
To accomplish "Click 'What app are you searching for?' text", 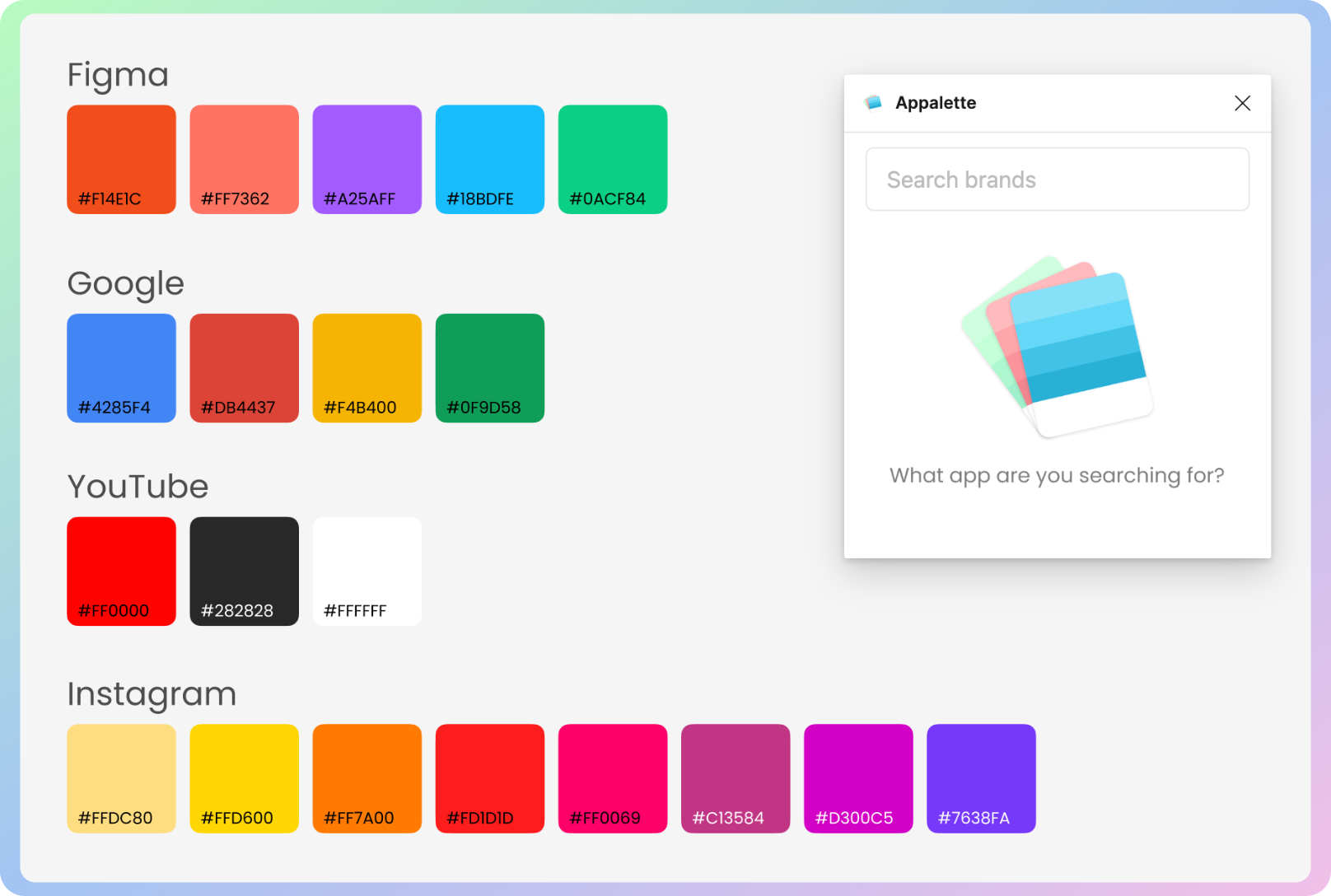I will pos(1057,476).
